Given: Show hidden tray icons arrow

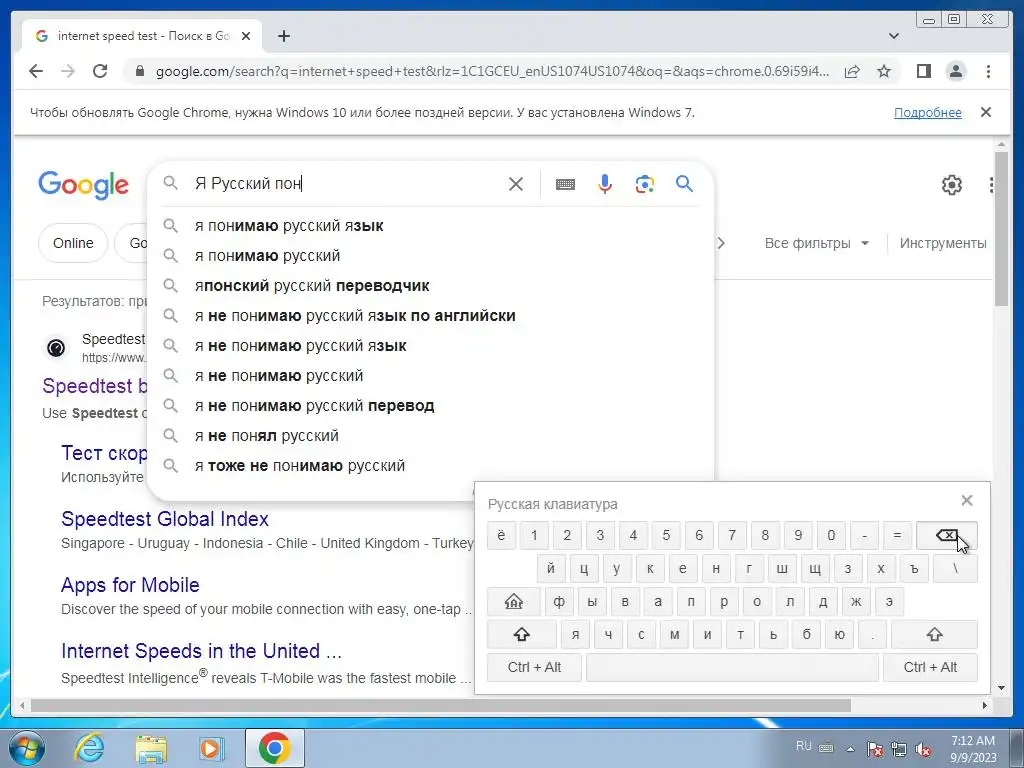Looking at the screenshot, I should (x=850, y=749).
